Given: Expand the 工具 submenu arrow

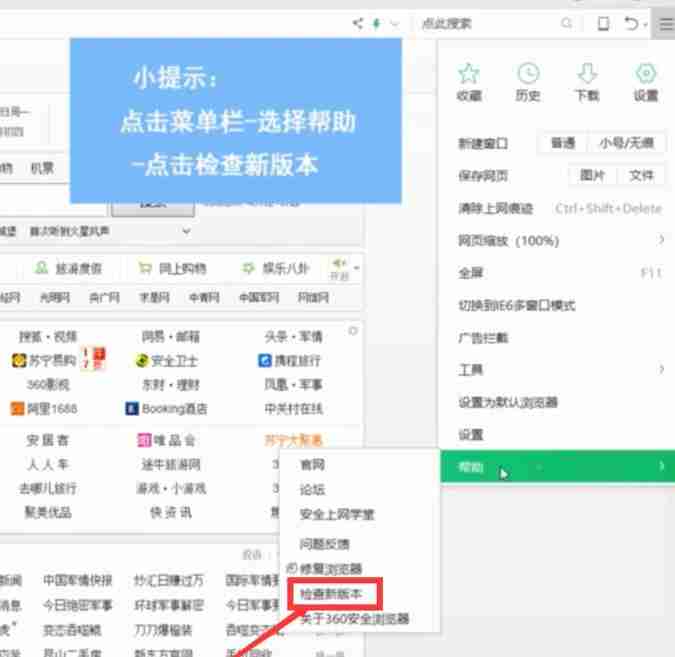Looking at the screenshot, I should pyautogui.click(x=662, y=369).
